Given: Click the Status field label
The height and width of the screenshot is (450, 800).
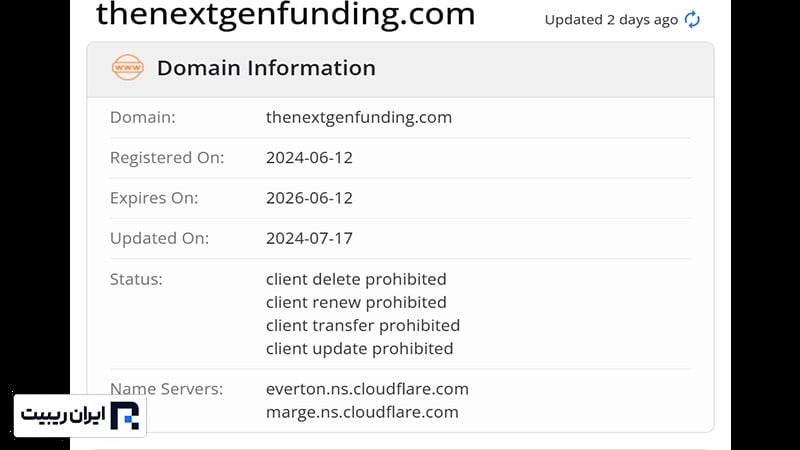Looking at the screenshot, I should point(136,279).
